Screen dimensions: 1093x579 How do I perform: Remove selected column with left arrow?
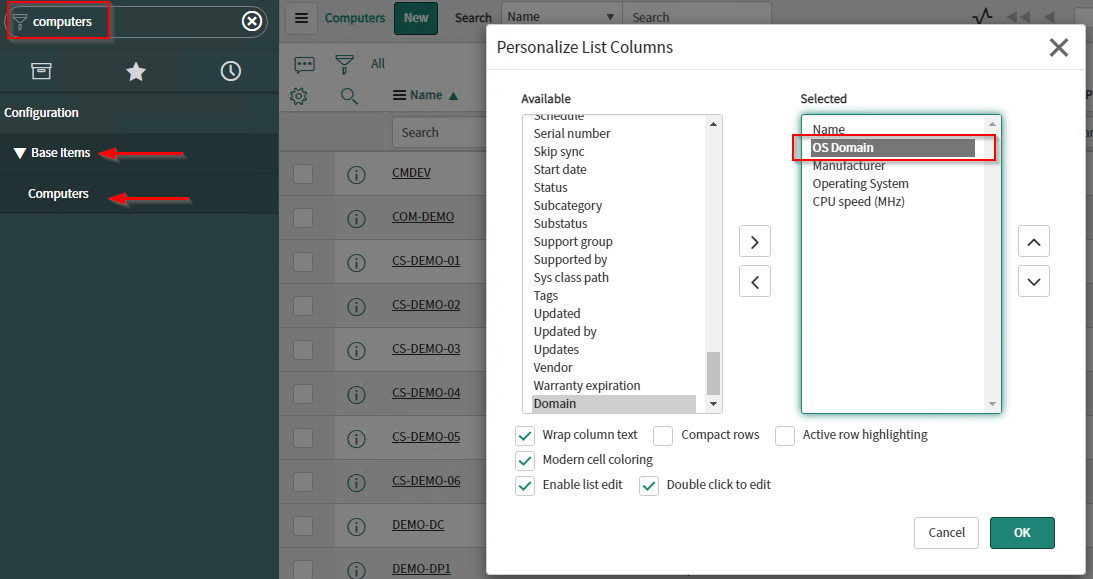[x=755, y=281]
